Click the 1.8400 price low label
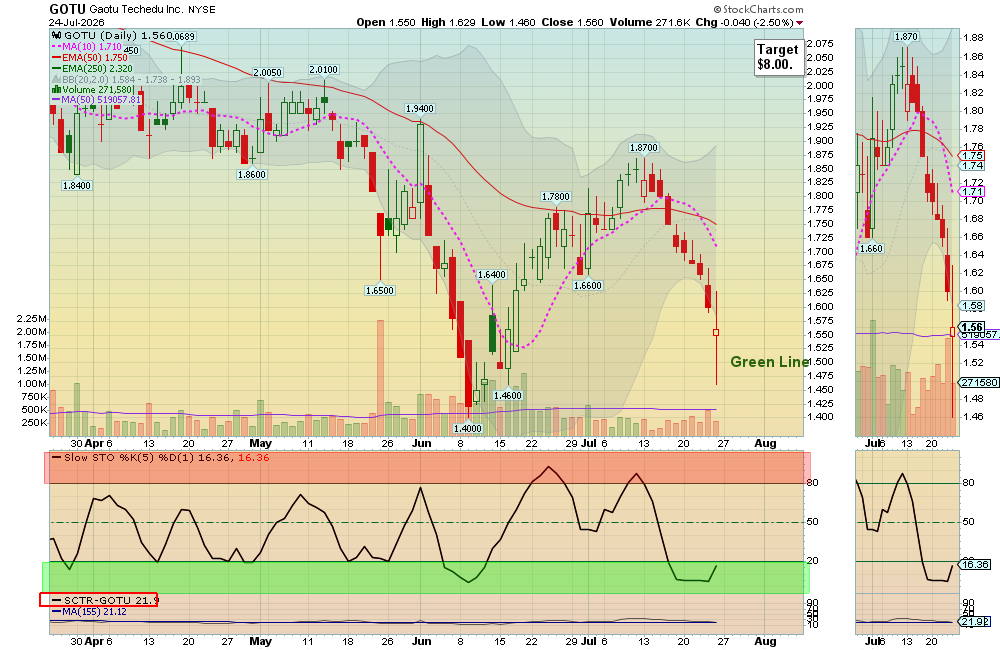The width and height of the screenshot is (1000, 650). [77, 186]
